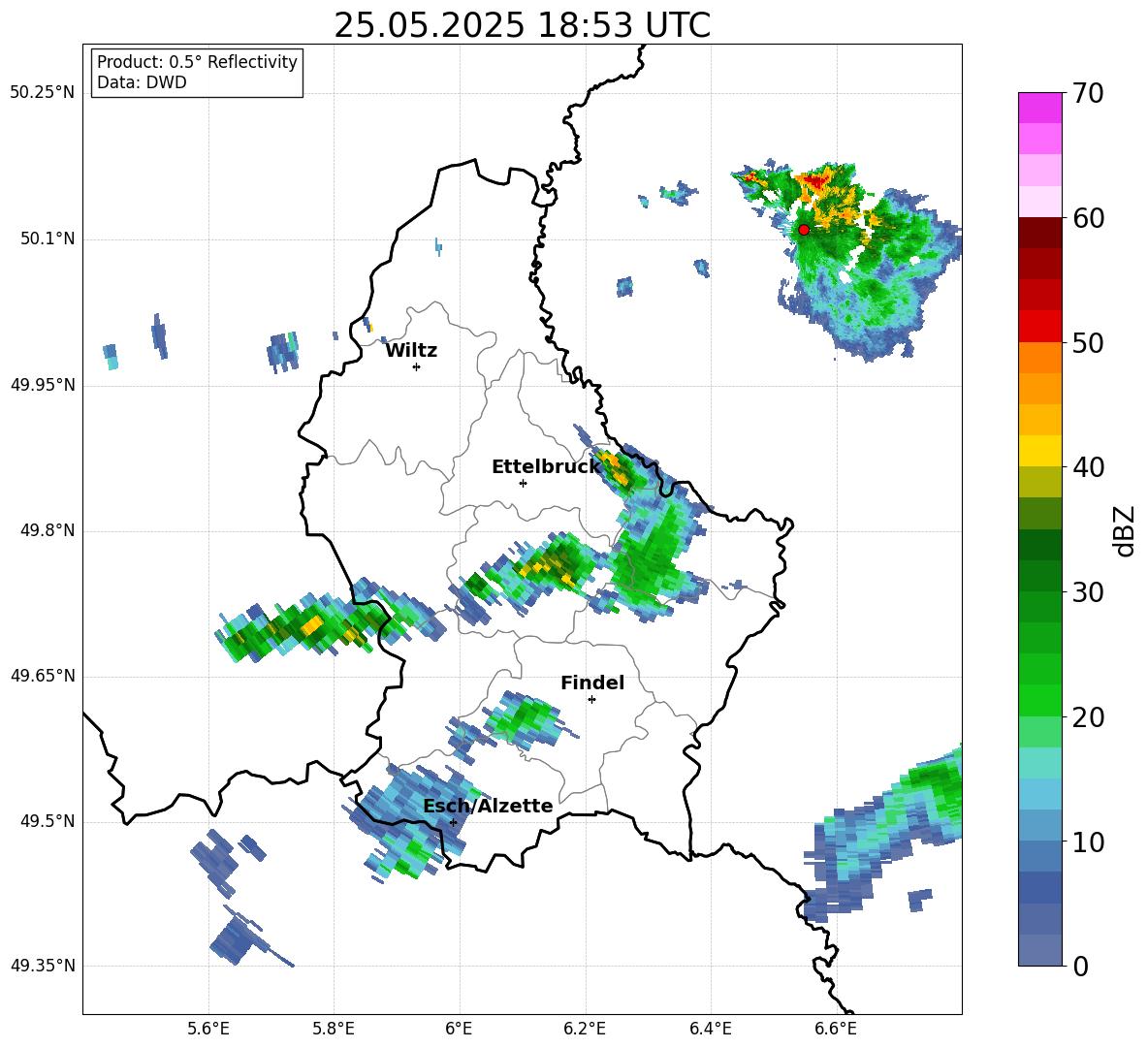Click the cross marker below Wiltz
Screen dimensions: 1148x1048
417,366
